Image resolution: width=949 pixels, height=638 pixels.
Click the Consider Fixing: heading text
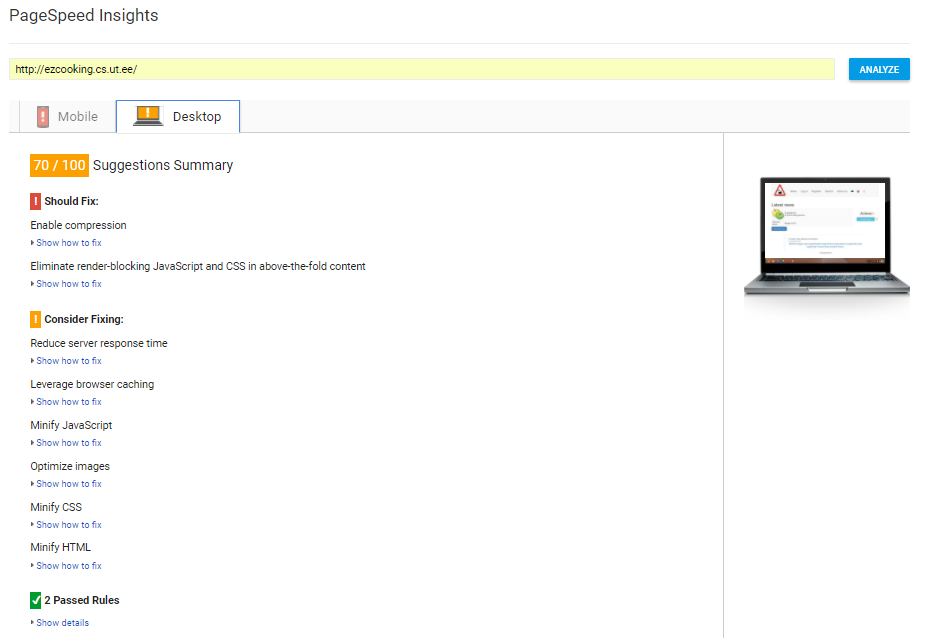coord(84,319)
